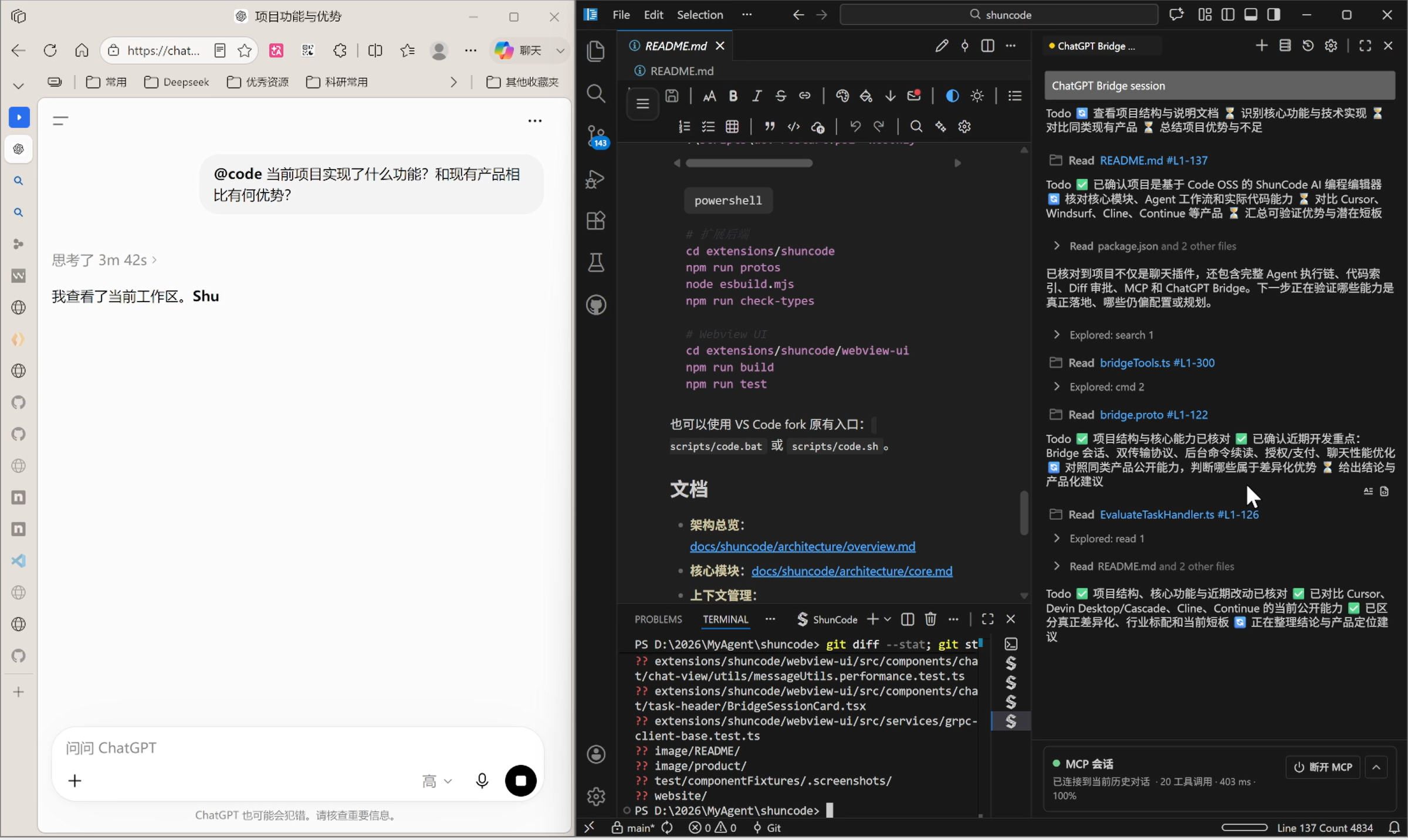Click the 断开 MCP button

(x=1323, y=767)
